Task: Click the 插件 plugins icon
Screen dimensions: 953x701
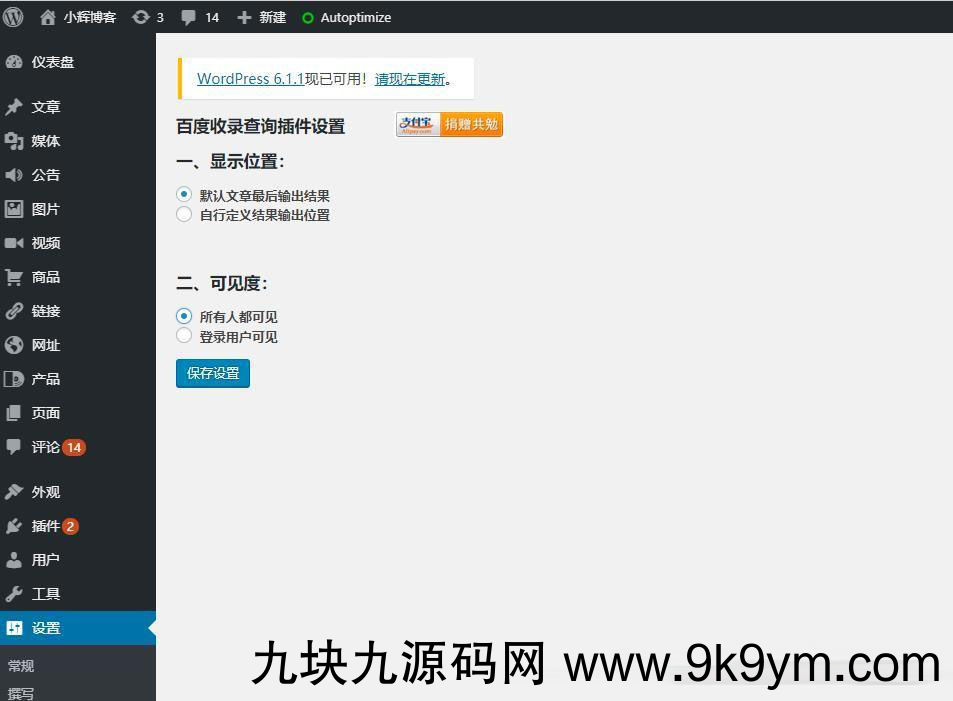Action: coord(14,526)
